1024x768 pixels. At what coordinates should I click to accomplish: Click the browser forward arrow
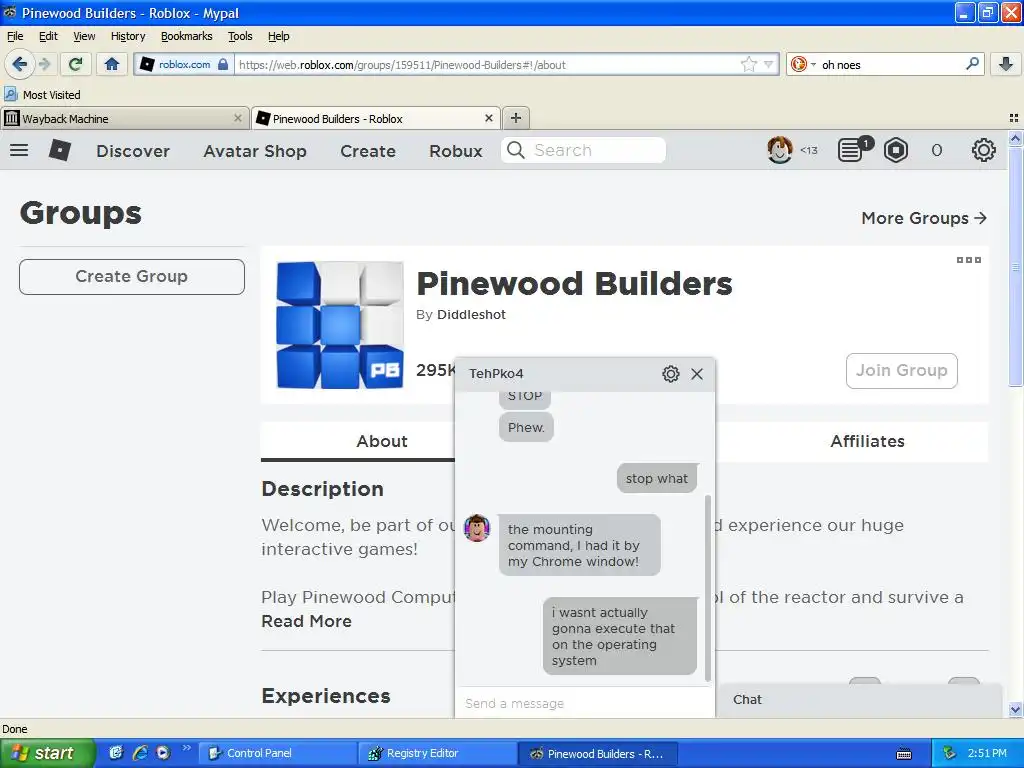(x=44, y=64)
